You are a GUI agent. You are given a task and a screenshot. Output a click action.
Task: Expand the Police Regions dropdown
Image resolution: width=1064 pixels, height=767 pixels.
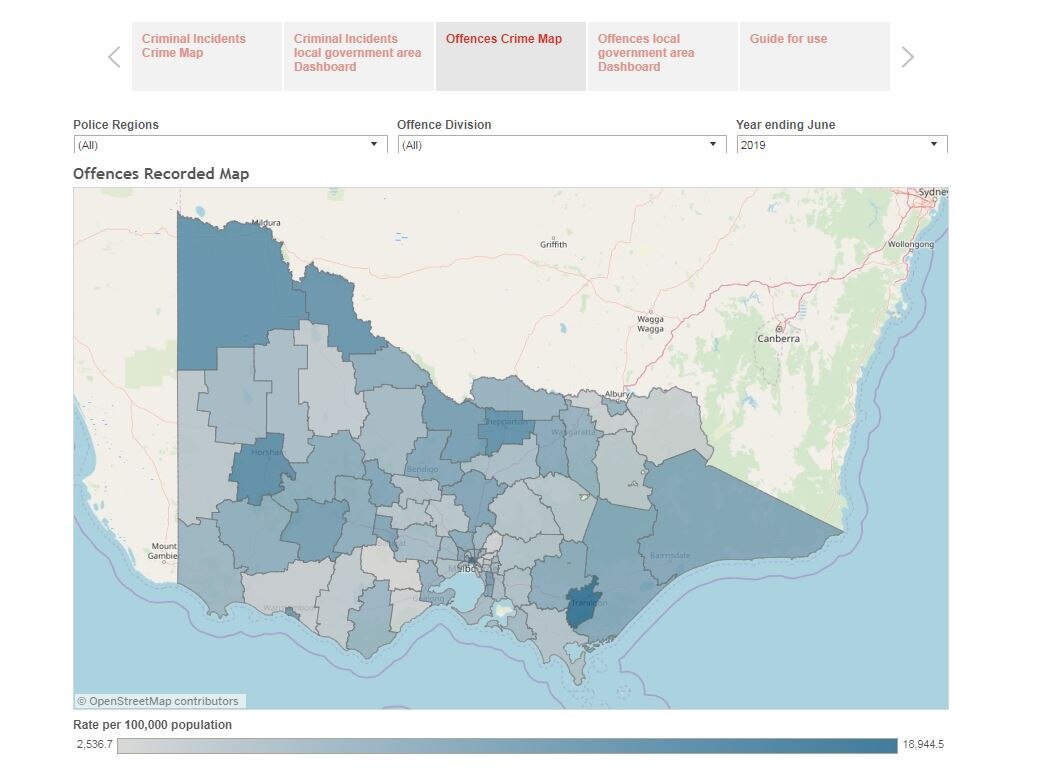pyautogui.click(x=230, y=145)
